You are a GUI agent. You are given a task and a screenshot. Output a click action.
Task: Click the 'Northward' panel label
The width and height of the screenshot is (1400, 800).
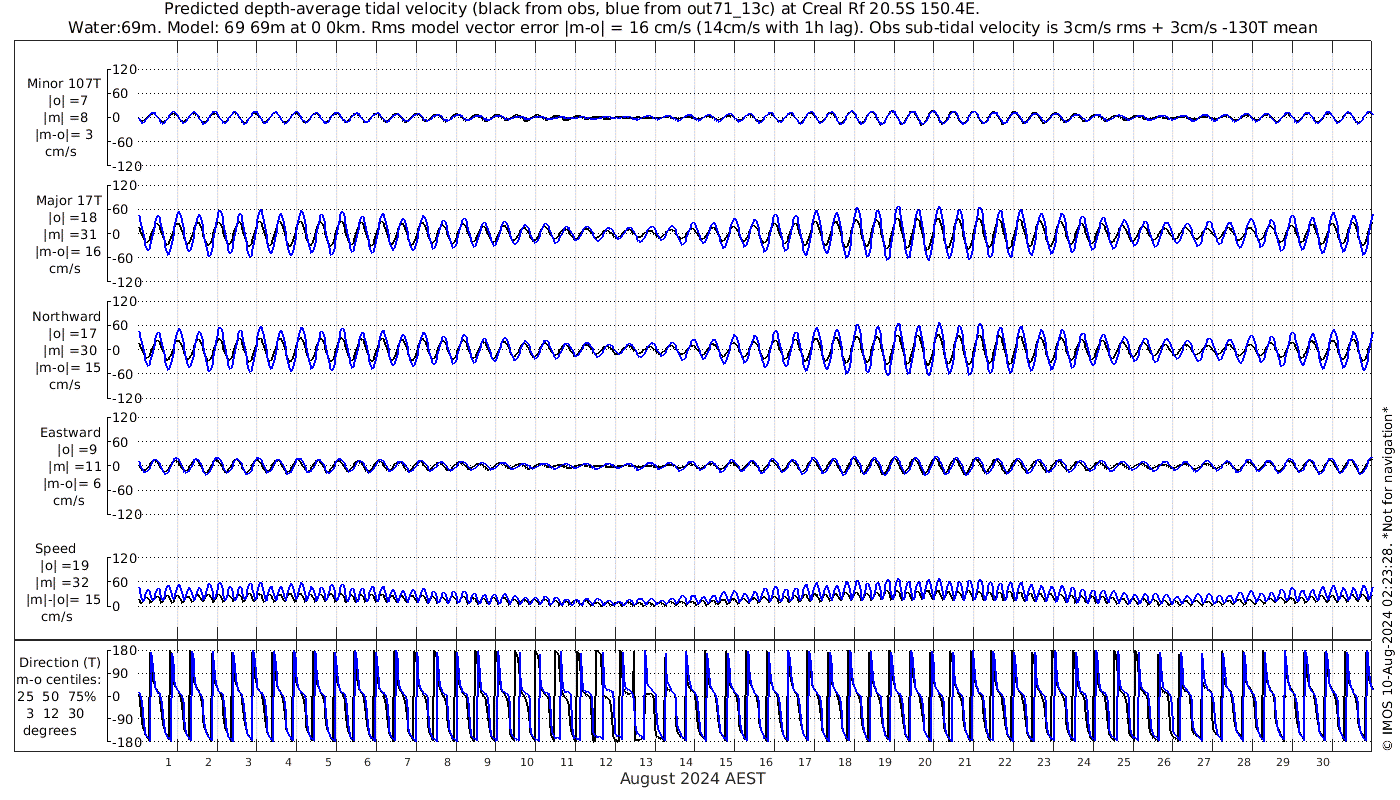(67, 316)
